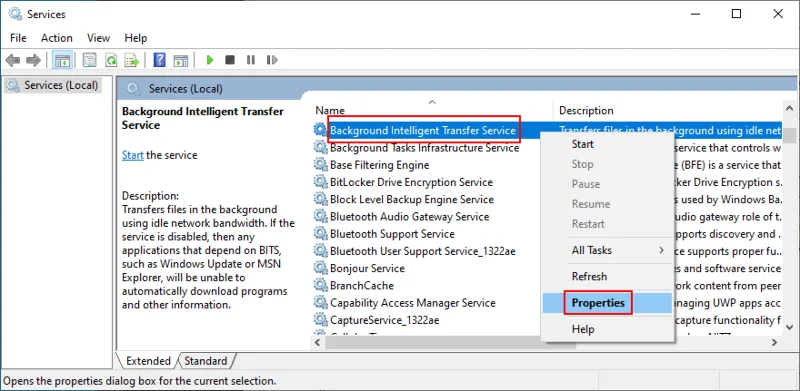Screen dimensions: 800x391
Task: Choose Properties in the context menu
Action: tap(607, 303)
